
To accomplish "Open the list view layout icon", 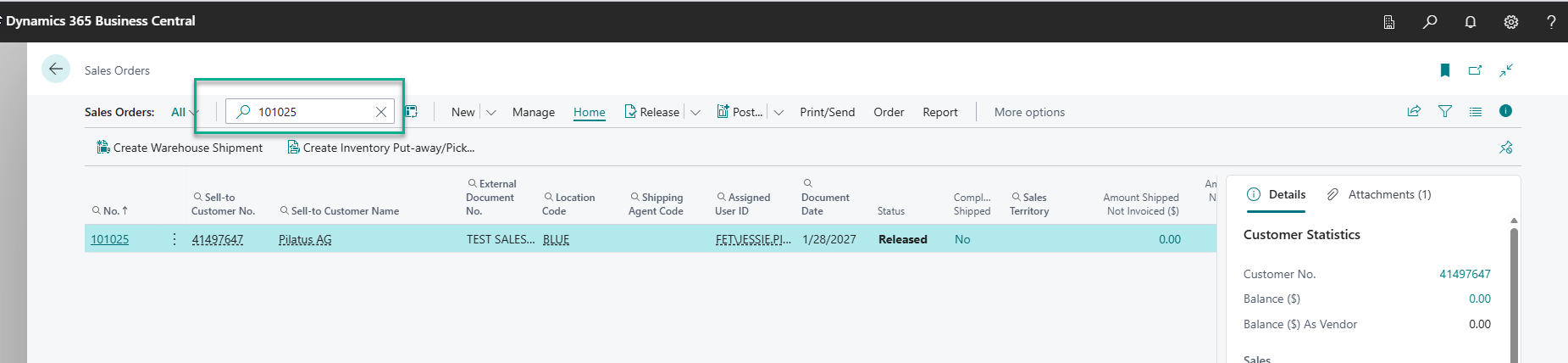I will [1476, 111].
